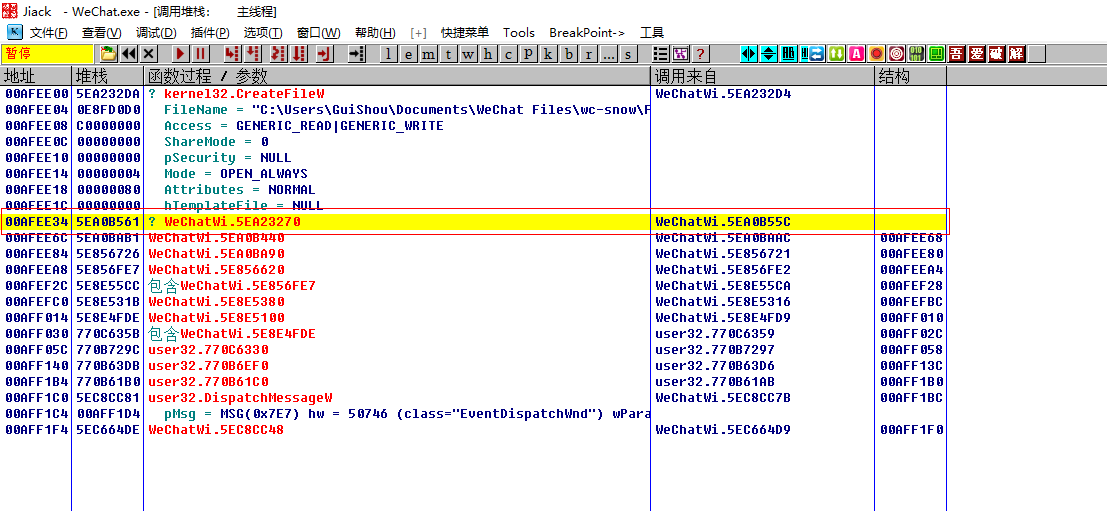Run the program with the play icon
The height and width of the screenshot is (511, 1107).
coord(180,54)
